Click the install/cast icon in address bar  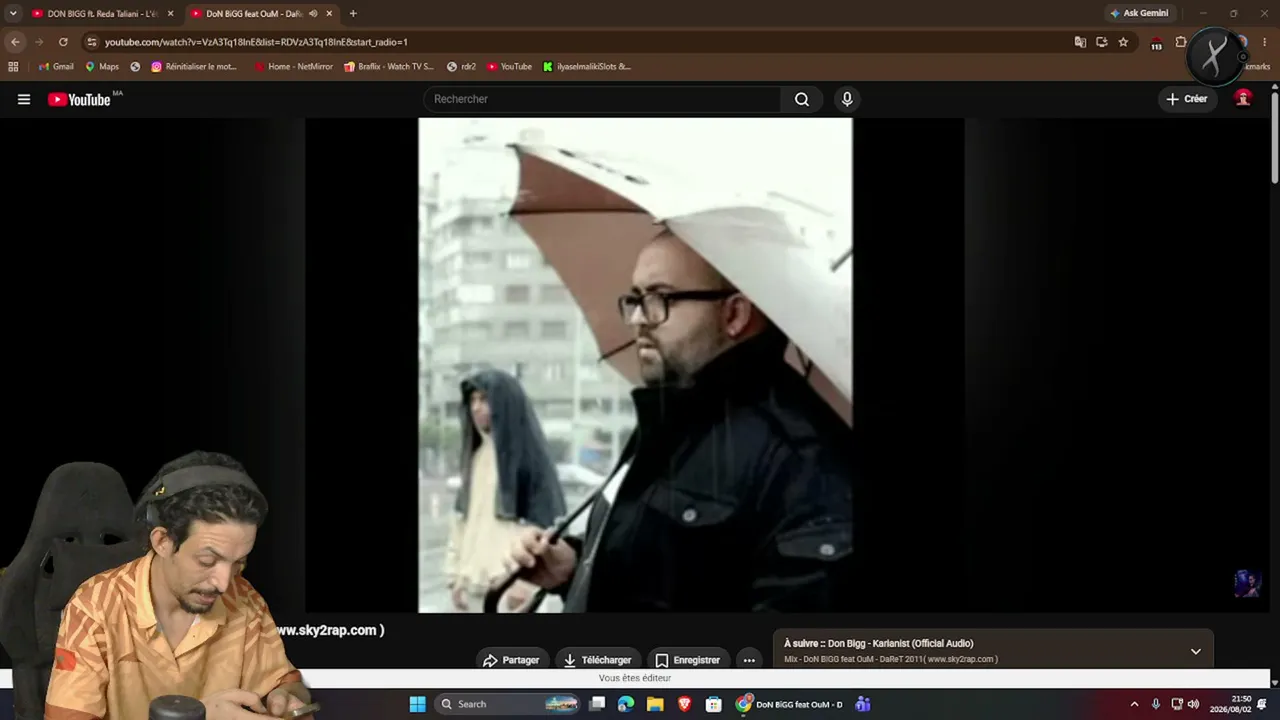coord(1101,42)
